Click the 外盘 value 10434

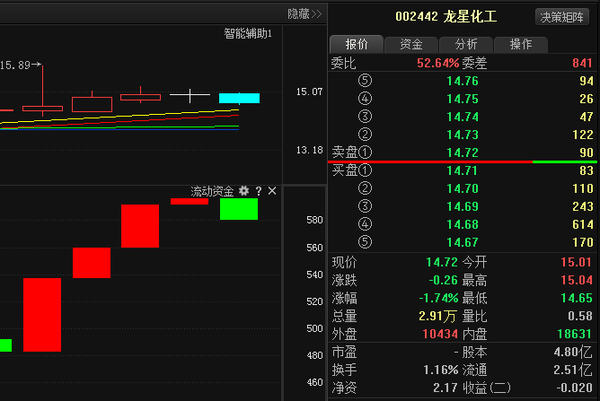440,334
